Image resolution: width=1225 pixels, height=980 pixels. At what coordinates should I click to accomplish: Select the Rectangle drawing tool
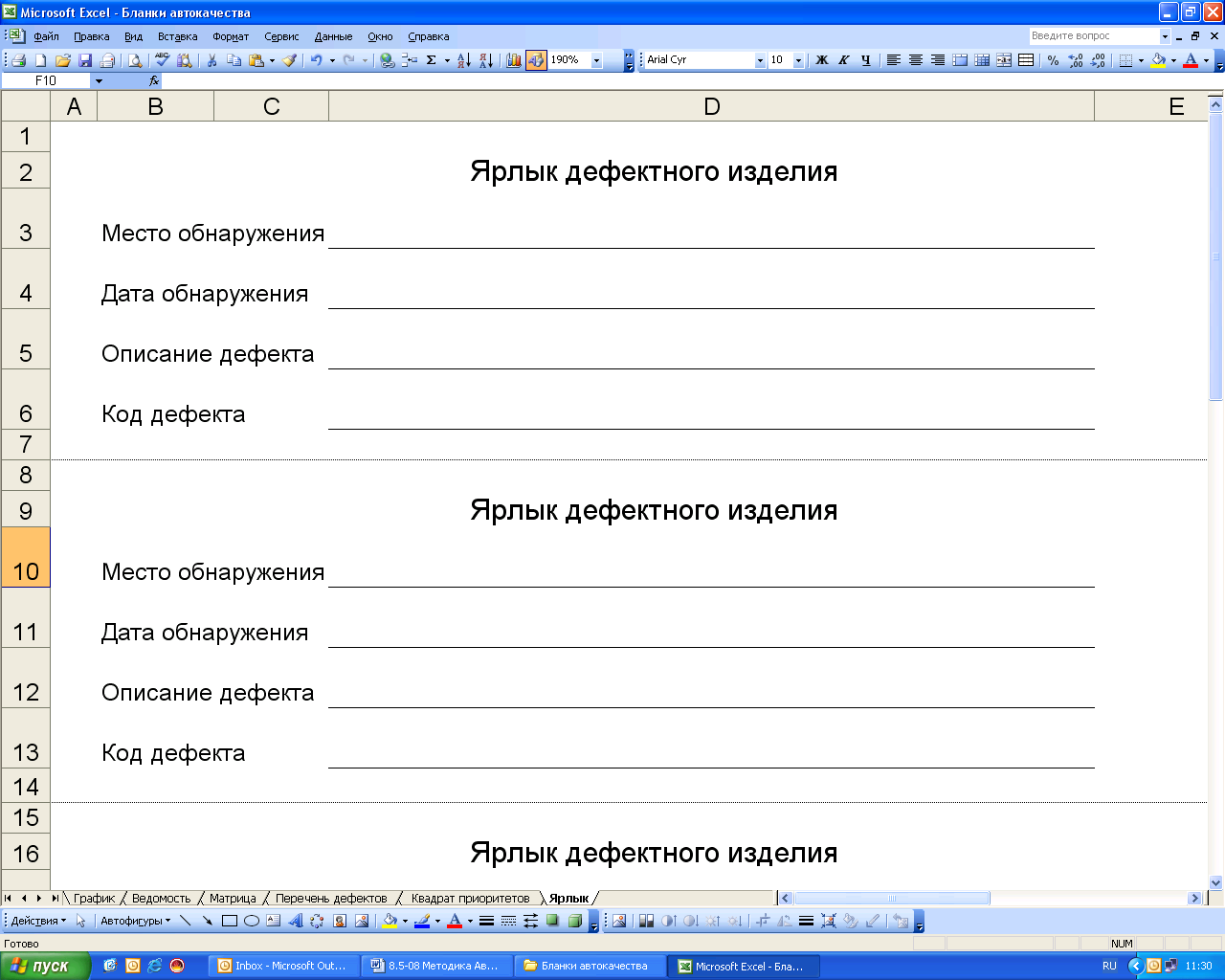(230, 921)
